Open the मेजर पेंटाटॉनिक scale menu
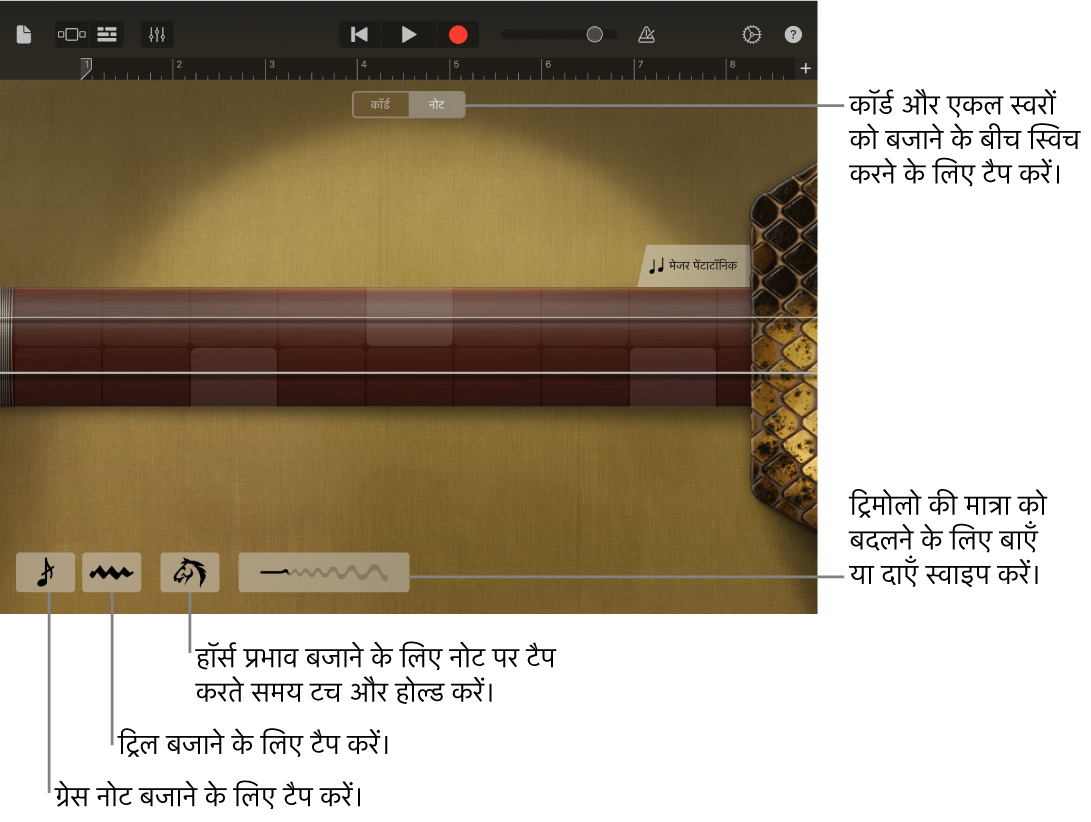Screen dimensions: 1091x822 (x=694, y=266)
